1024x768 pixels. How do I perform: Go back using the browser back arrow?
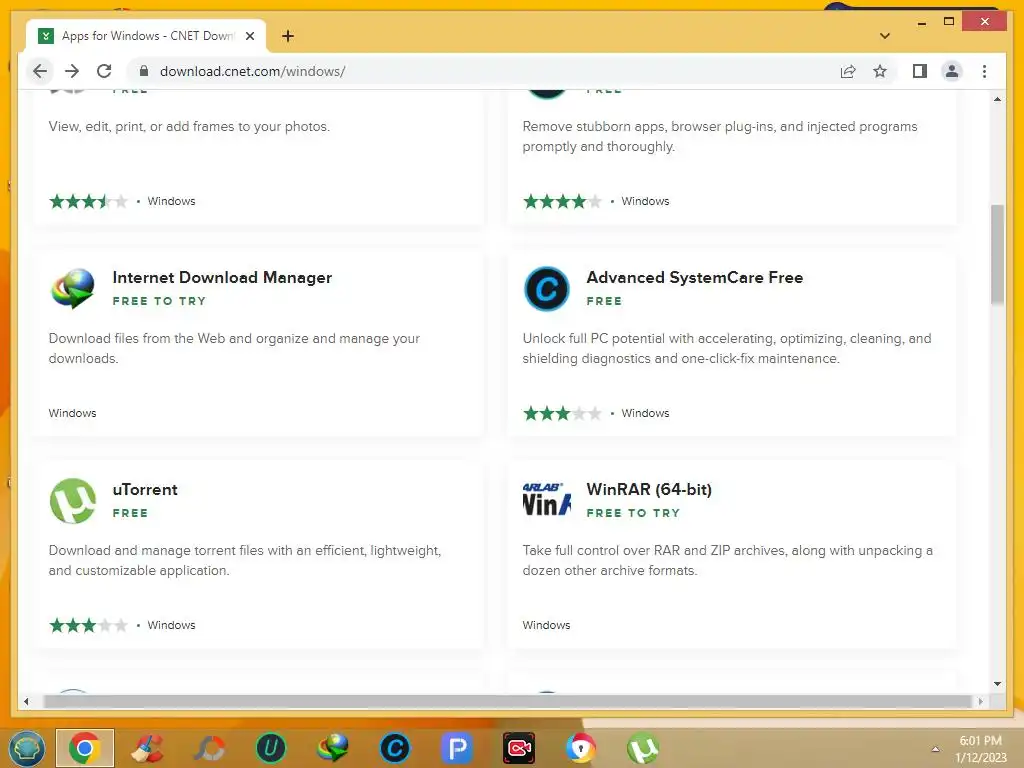40,71
